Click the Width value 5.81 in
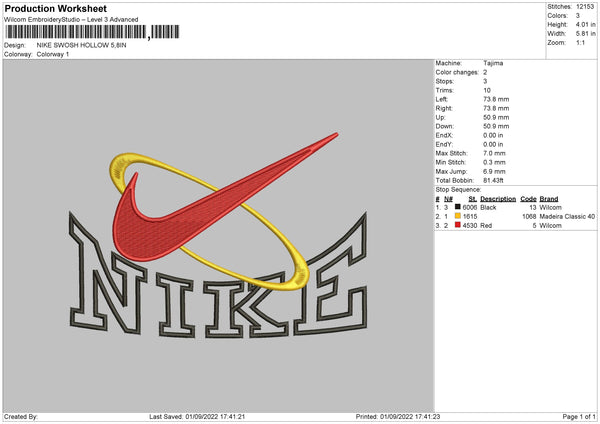600x424 pixels. click(x=585, y=34)
